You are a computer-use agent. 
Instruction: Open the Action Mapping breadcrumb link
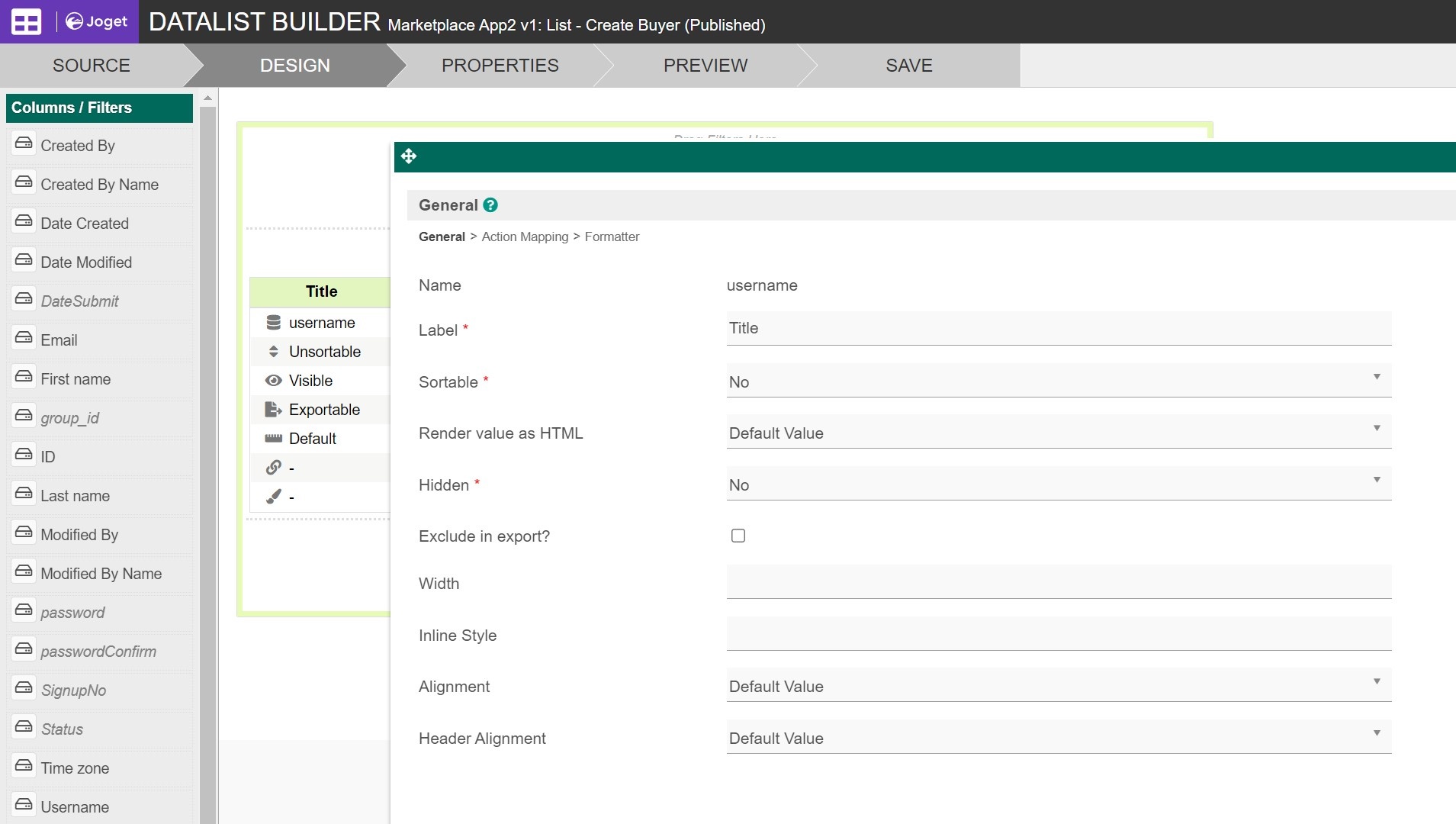click(525, 237)
